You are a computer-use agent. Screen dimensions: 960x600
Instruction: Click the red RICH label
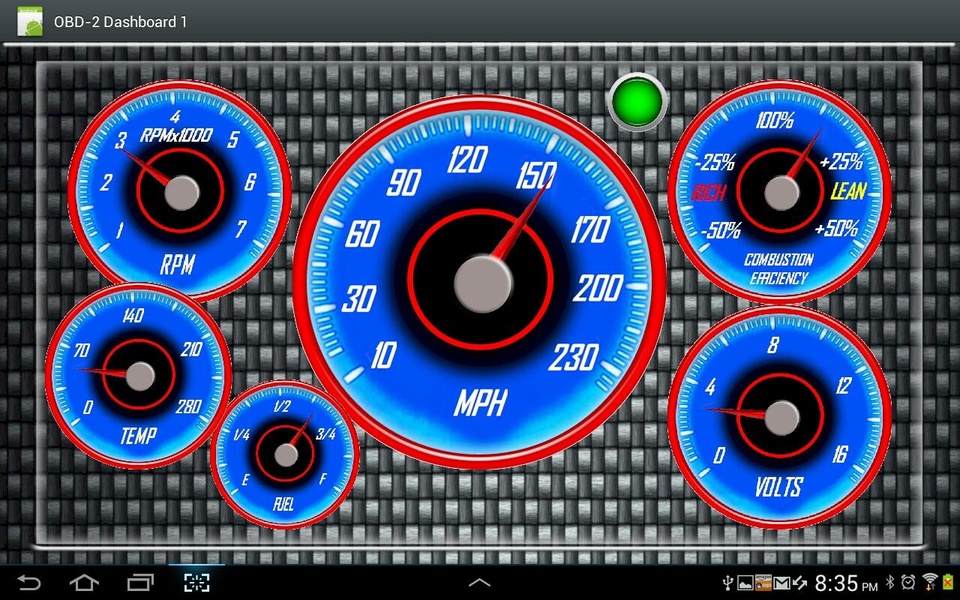tap(708, 193)
